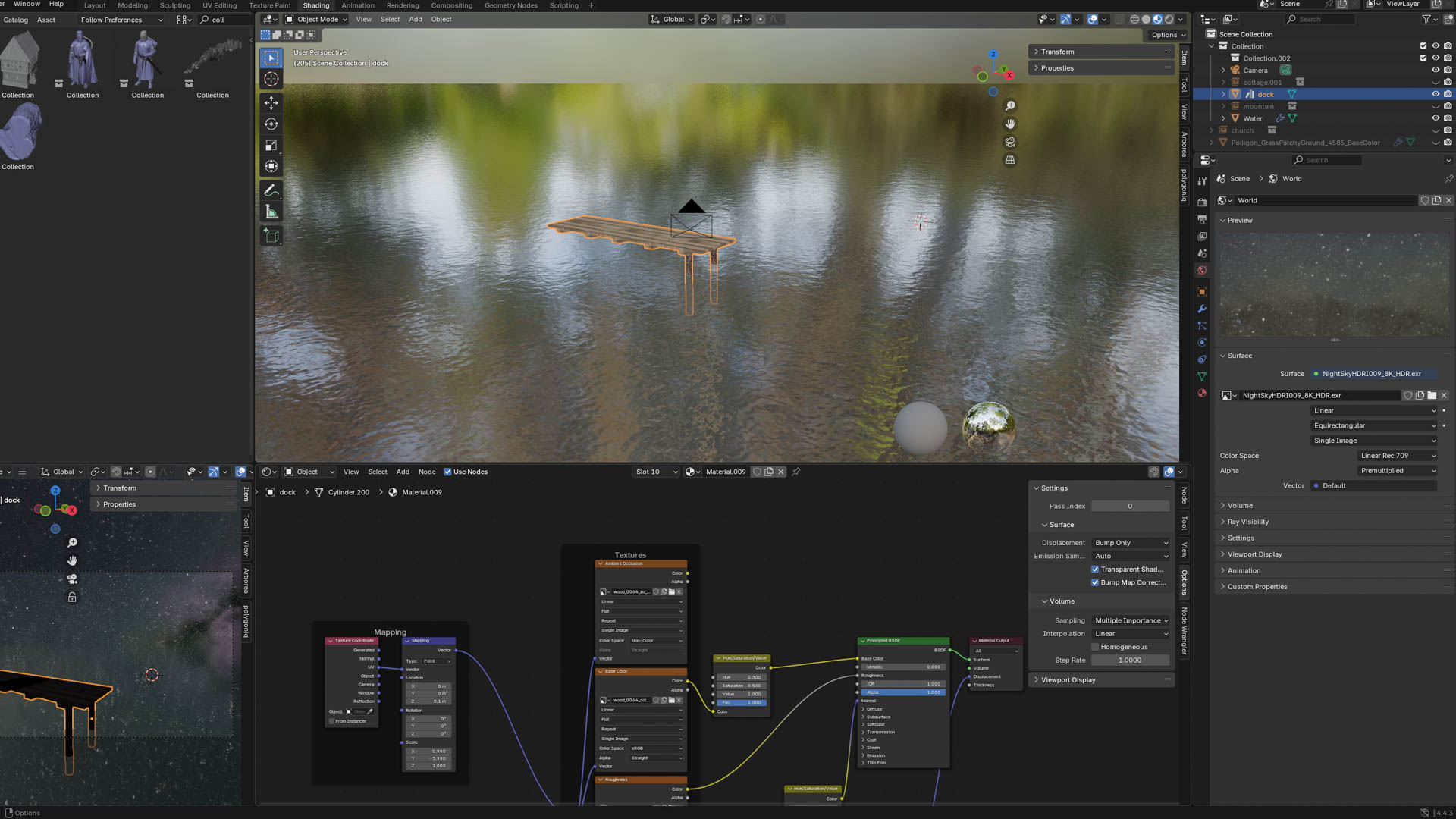Activate the Add Cube tool

click(x=271, y=236)
